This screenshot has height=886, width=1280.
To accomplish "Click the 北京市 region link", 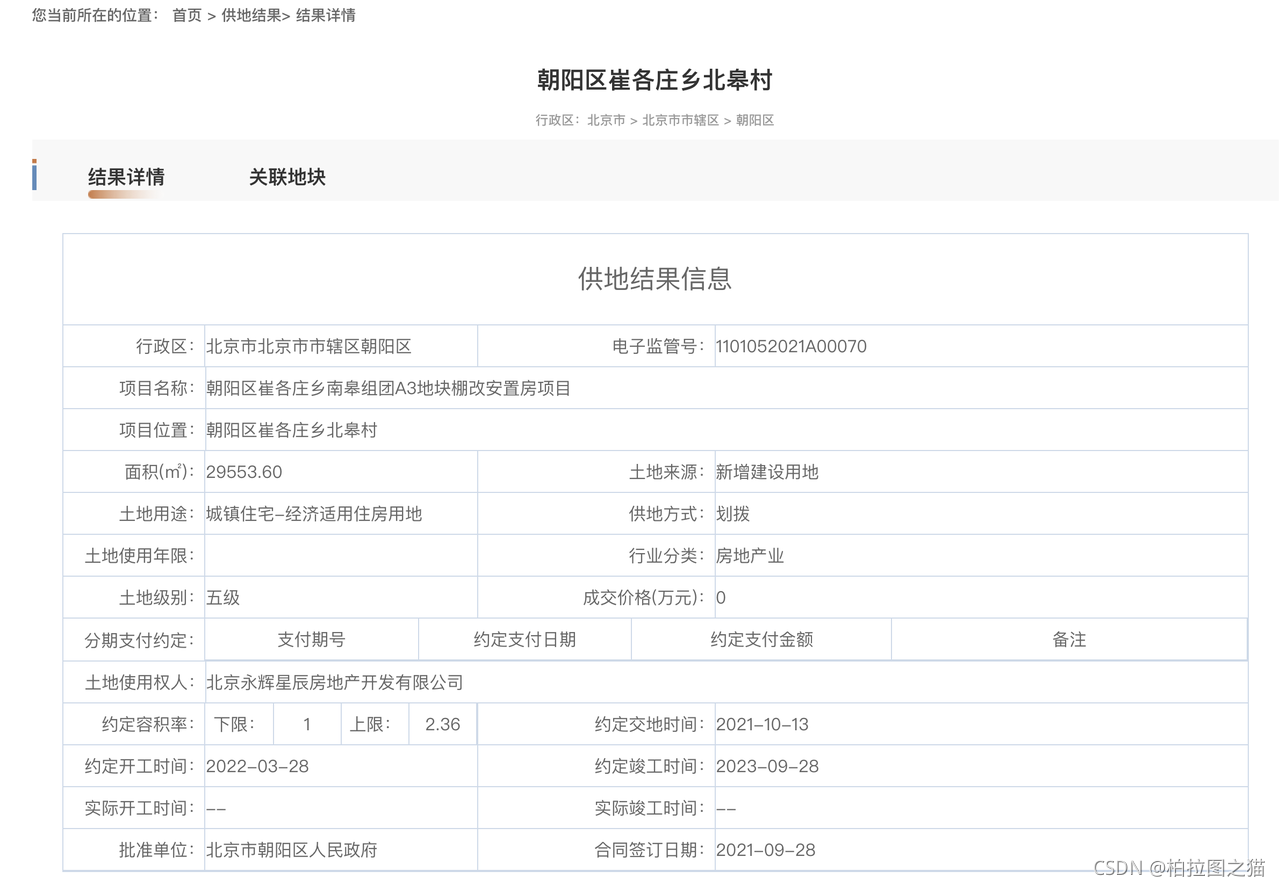I will click(x=604, y=119).
